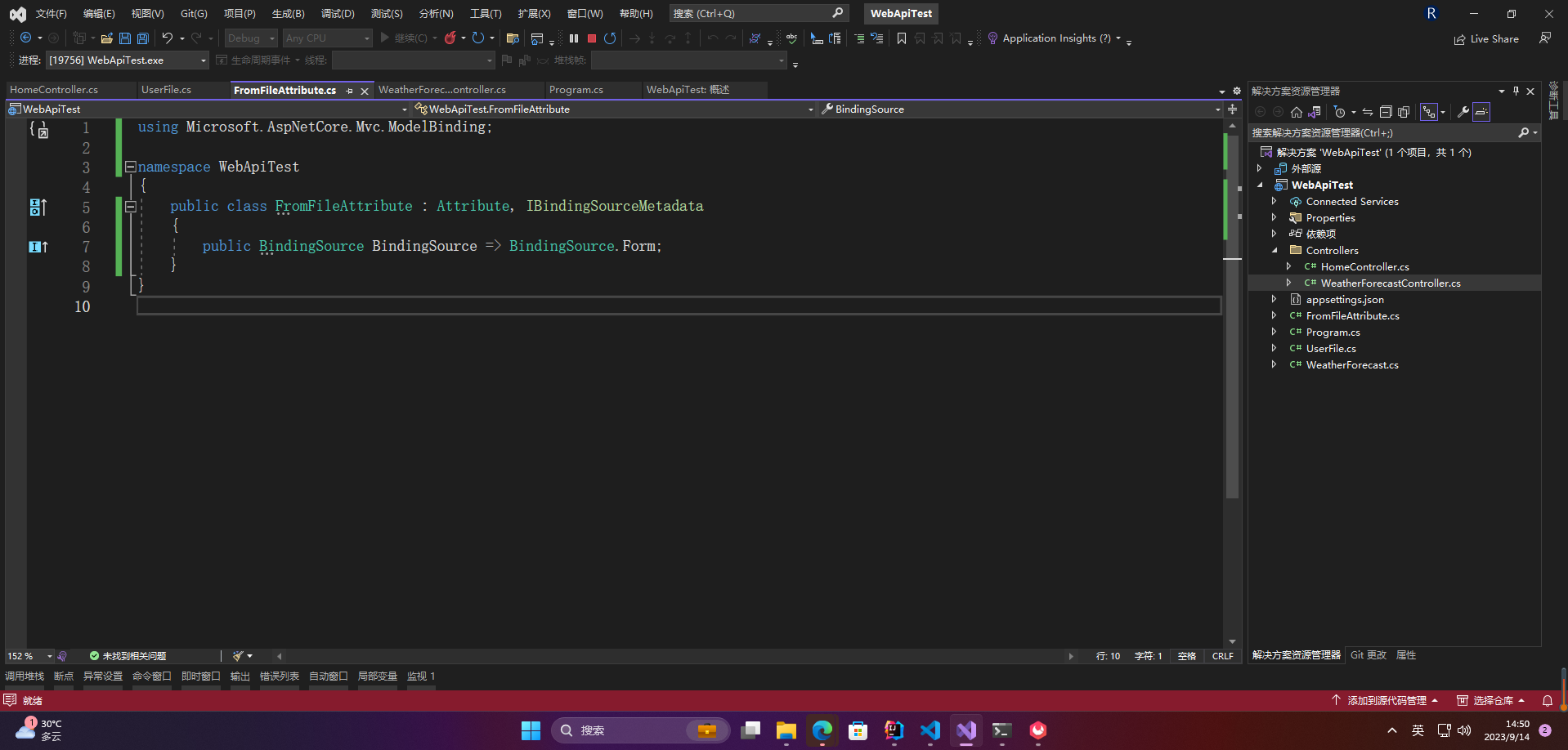Open the 错误列表 error list tab
Screen dimensions: 1568x750
point(279,676)
